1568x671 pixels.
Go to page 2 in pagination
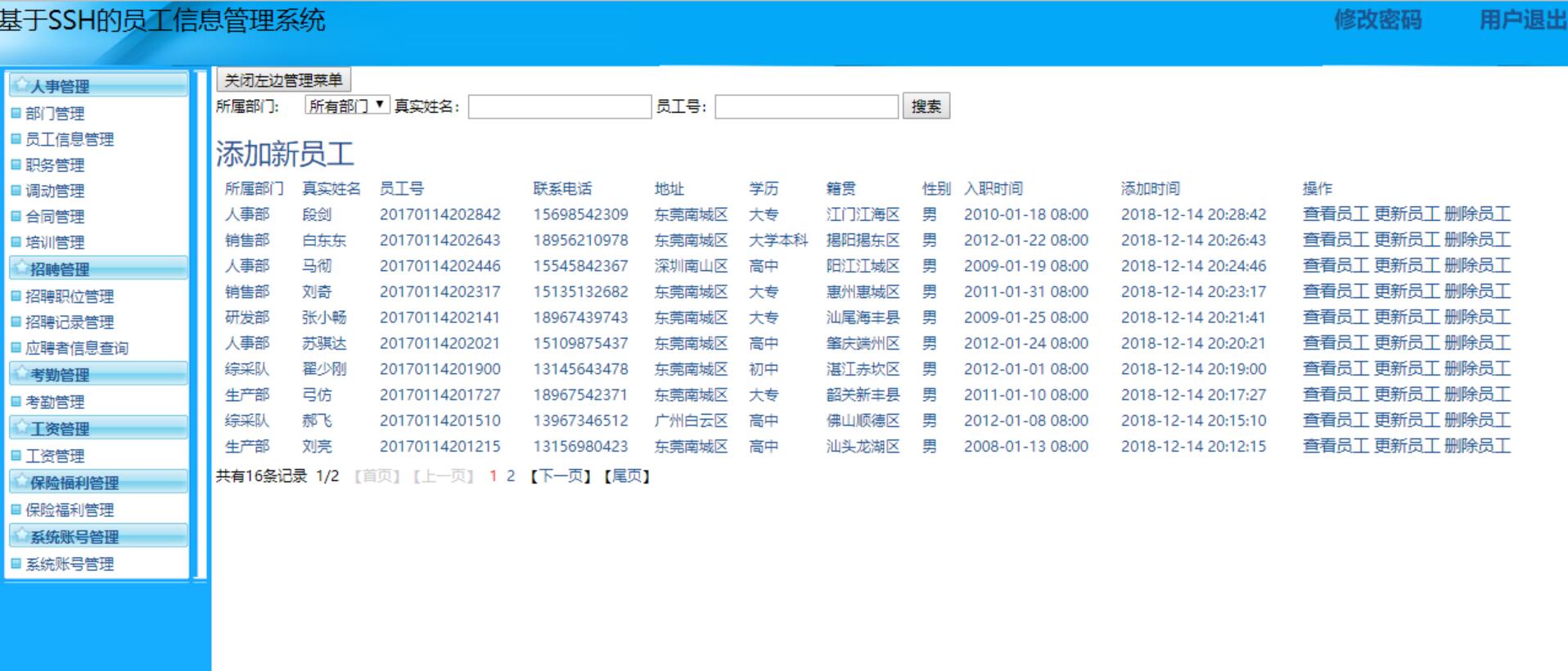tap(511, 476)
